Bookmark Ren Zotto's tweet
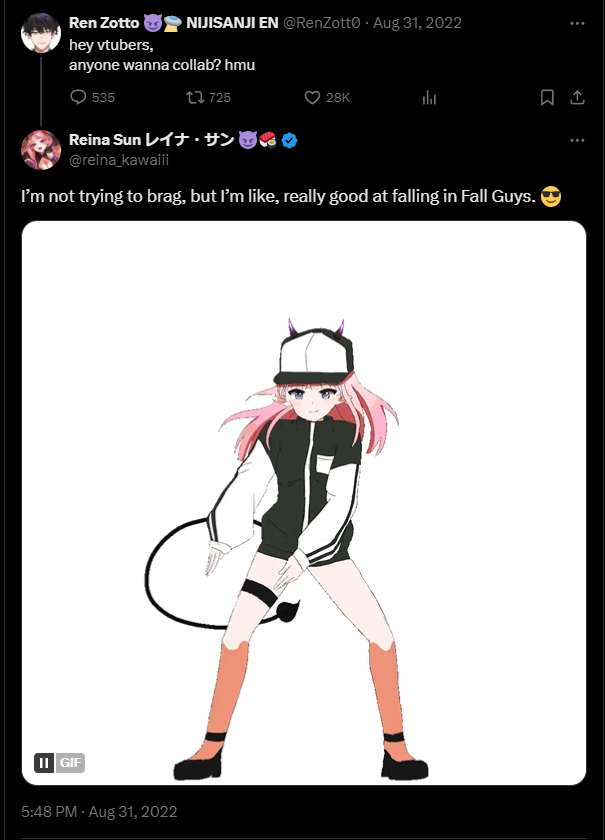 (x=547, y=97)
